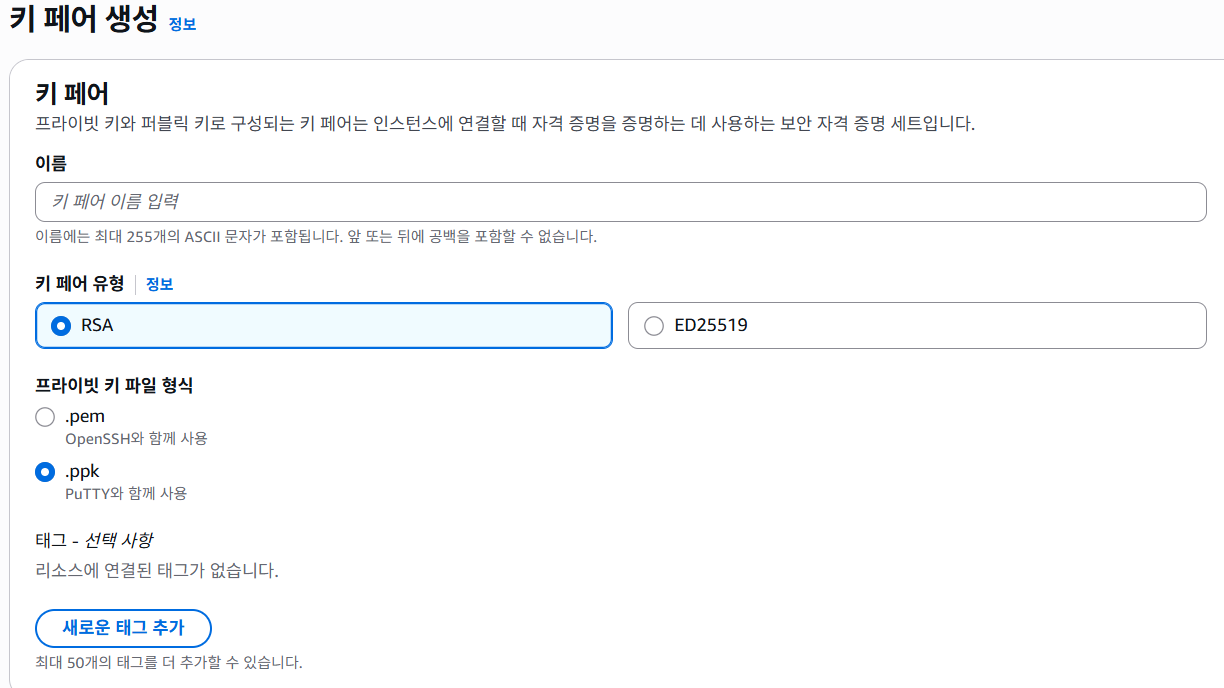Select the ED25519 radio button circle
Screen dimensions: 1224x688
pyautogui.click(x=654, y=326)
